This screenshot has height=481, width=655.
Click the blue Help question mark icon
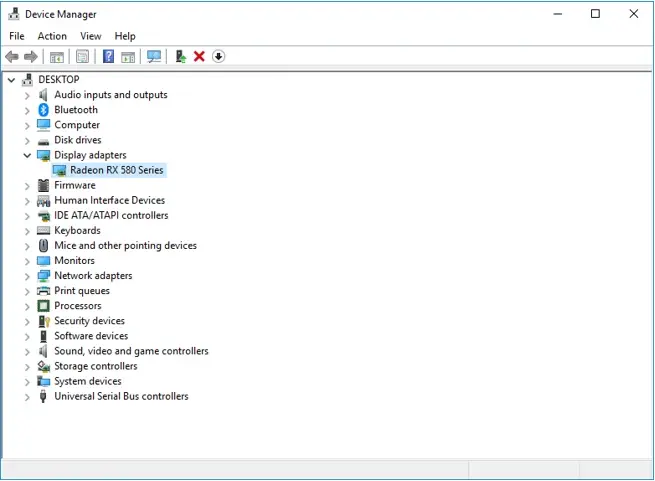tap(108, 56)
